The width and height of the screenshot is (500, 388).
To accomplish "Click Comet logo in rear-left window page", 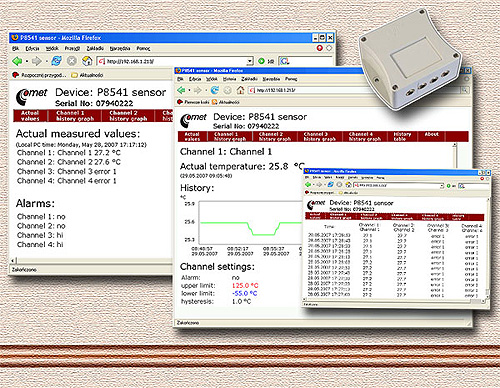I will 32,96.
